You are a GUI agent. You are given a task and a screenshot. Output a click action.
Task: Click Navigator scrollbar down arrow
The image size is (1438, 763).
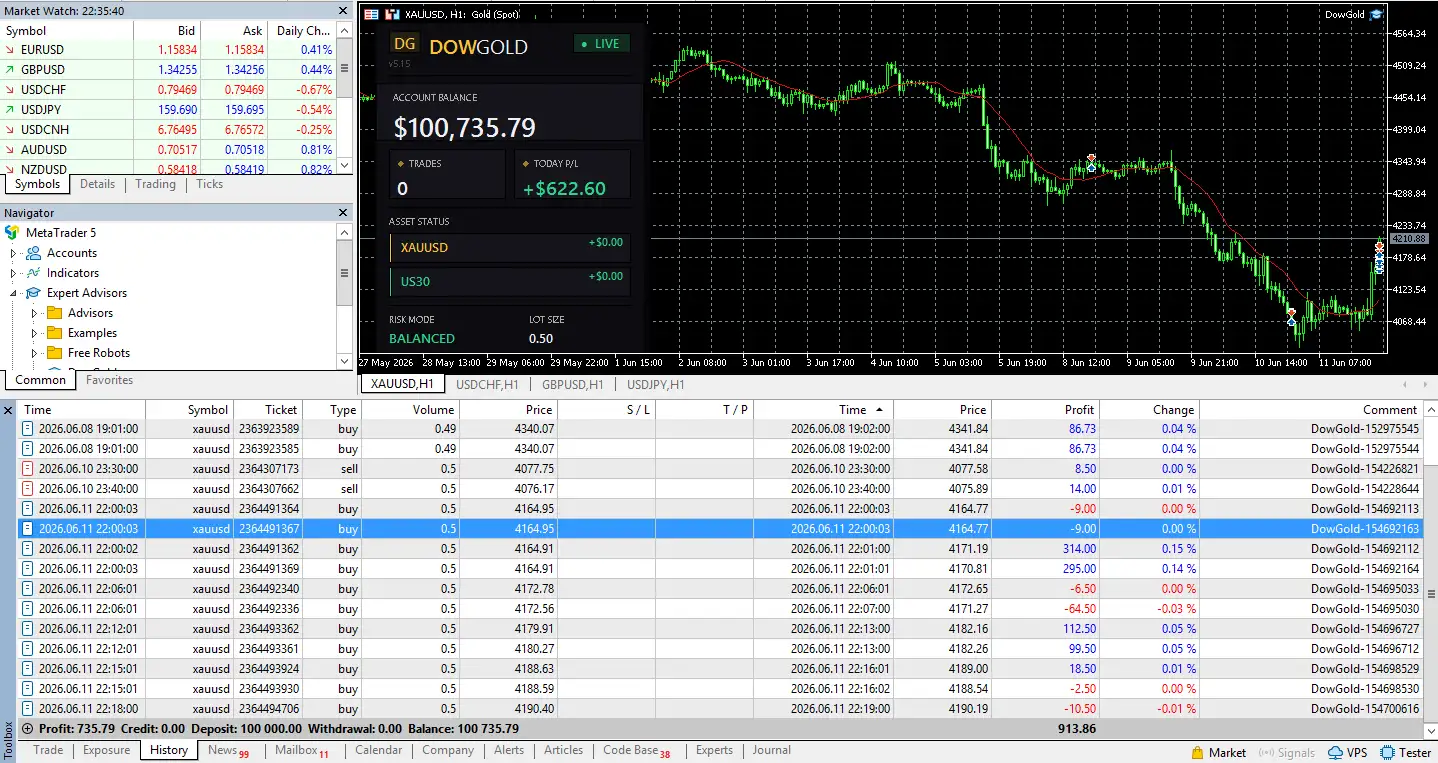tap(344, 362)
